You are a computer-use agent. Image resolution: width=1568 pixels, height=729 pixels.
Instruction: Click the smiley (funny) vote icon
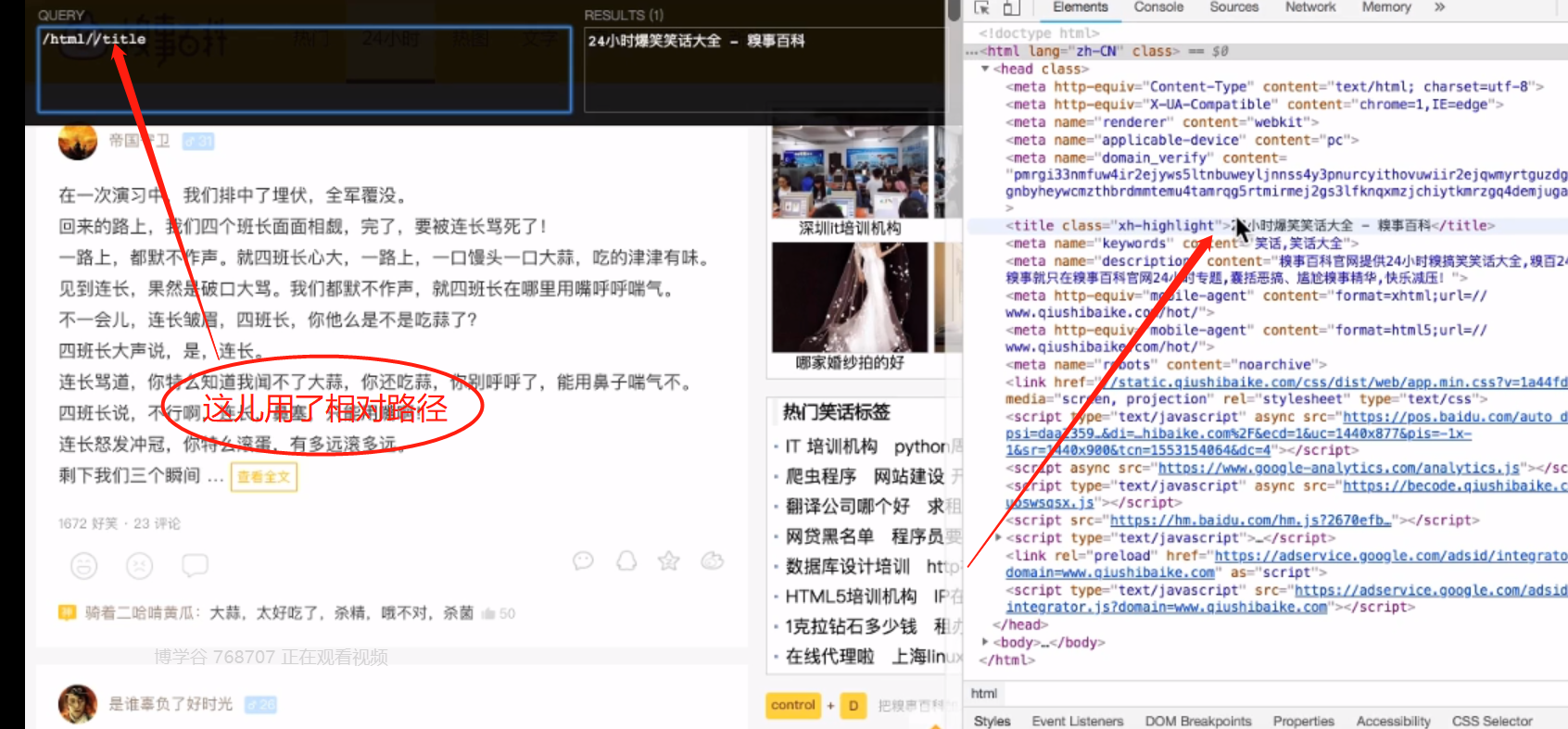pyautogui.click(x=83, y=564)
